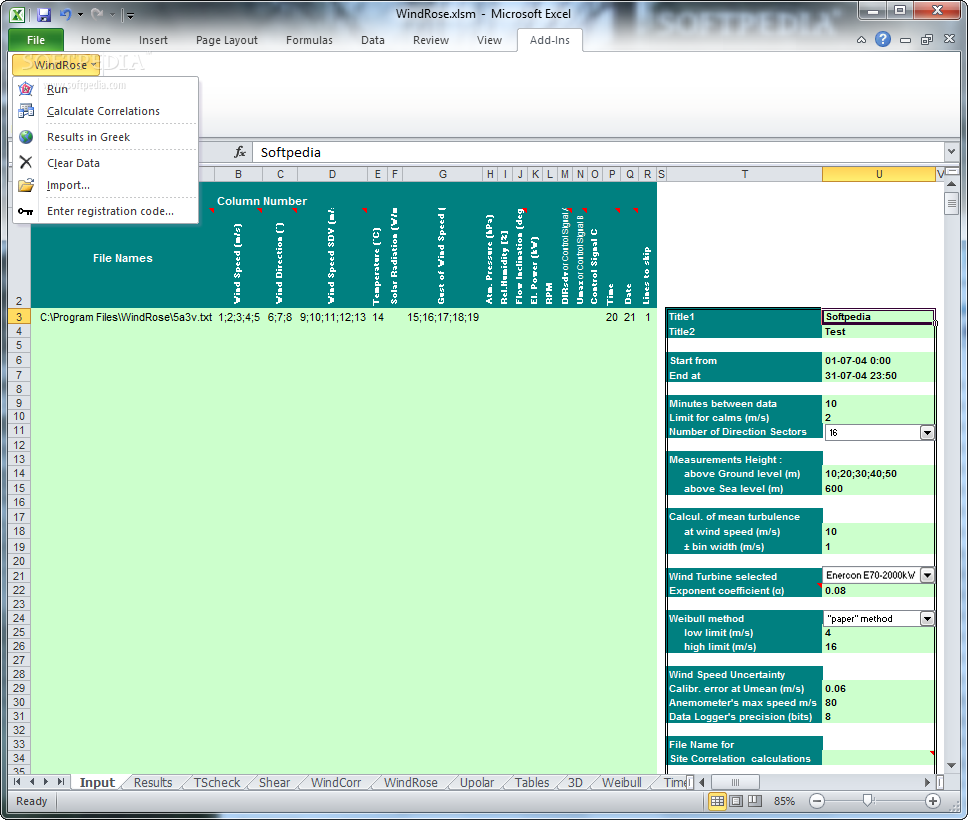This screenshot has height=820, width=968.
Task: Choose Import... menu entry
Action: 105,185
